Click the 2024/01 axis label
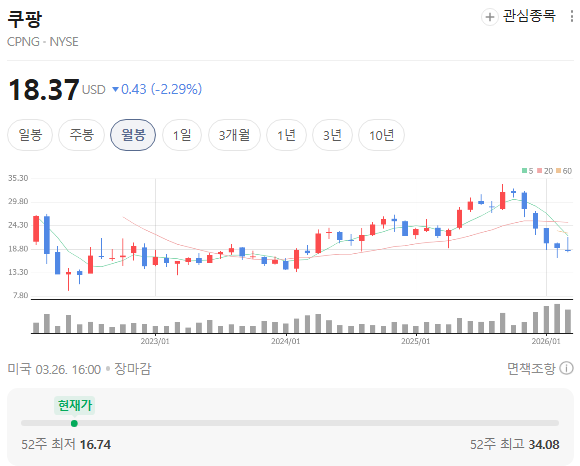This screenshot has height=466, width=580. tap(286, 341)
